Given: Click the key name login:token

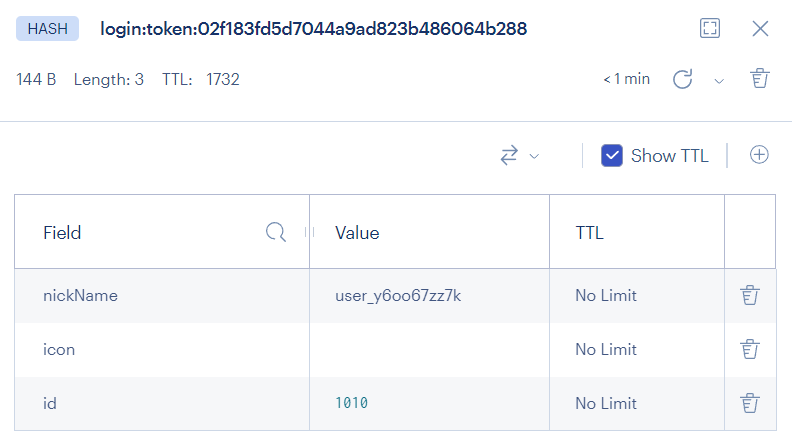Looking at the screenshot, I should point(313,29).
